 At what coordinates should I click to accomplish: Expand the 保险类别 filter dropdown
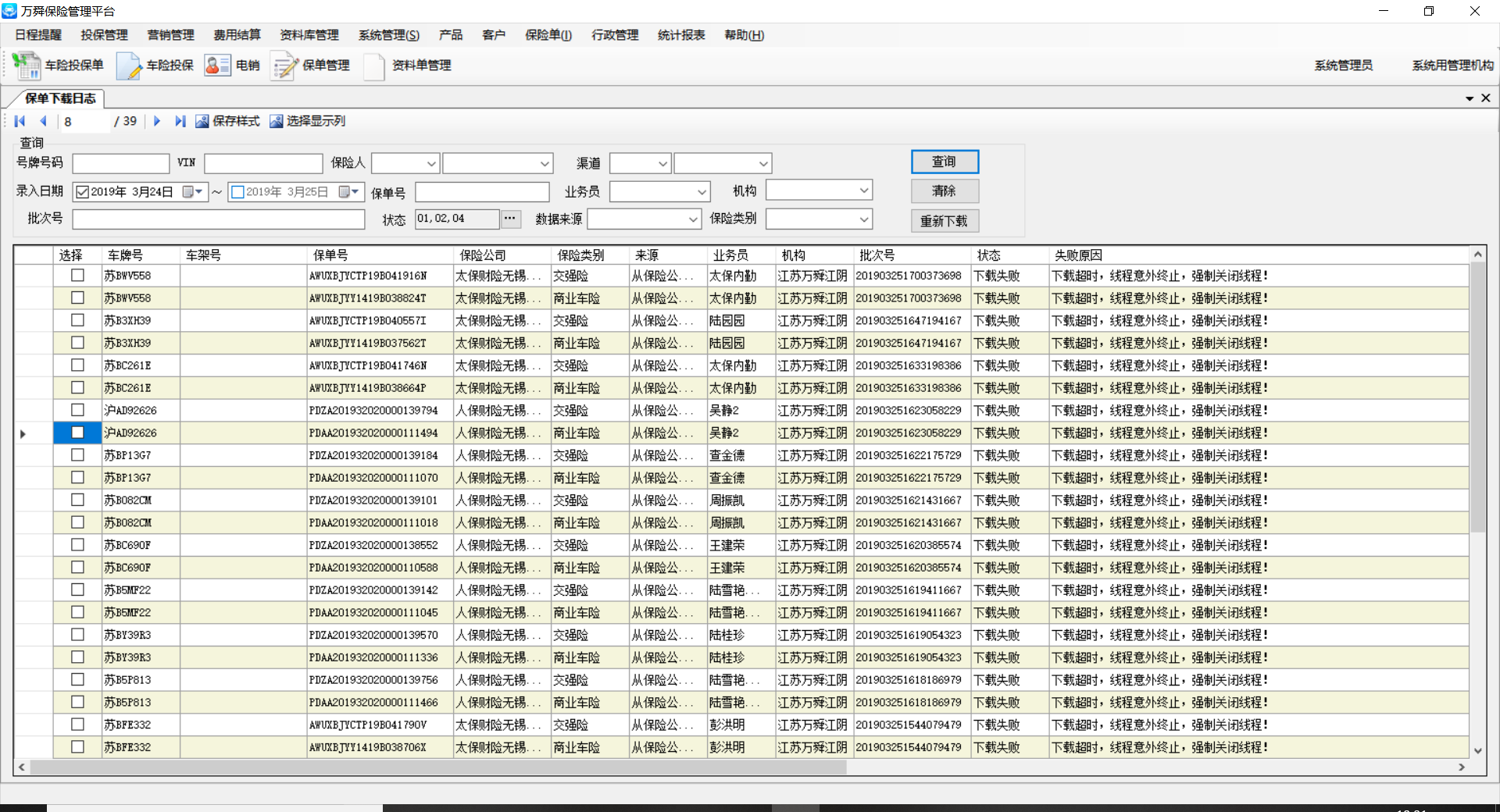tap(863, 219)
